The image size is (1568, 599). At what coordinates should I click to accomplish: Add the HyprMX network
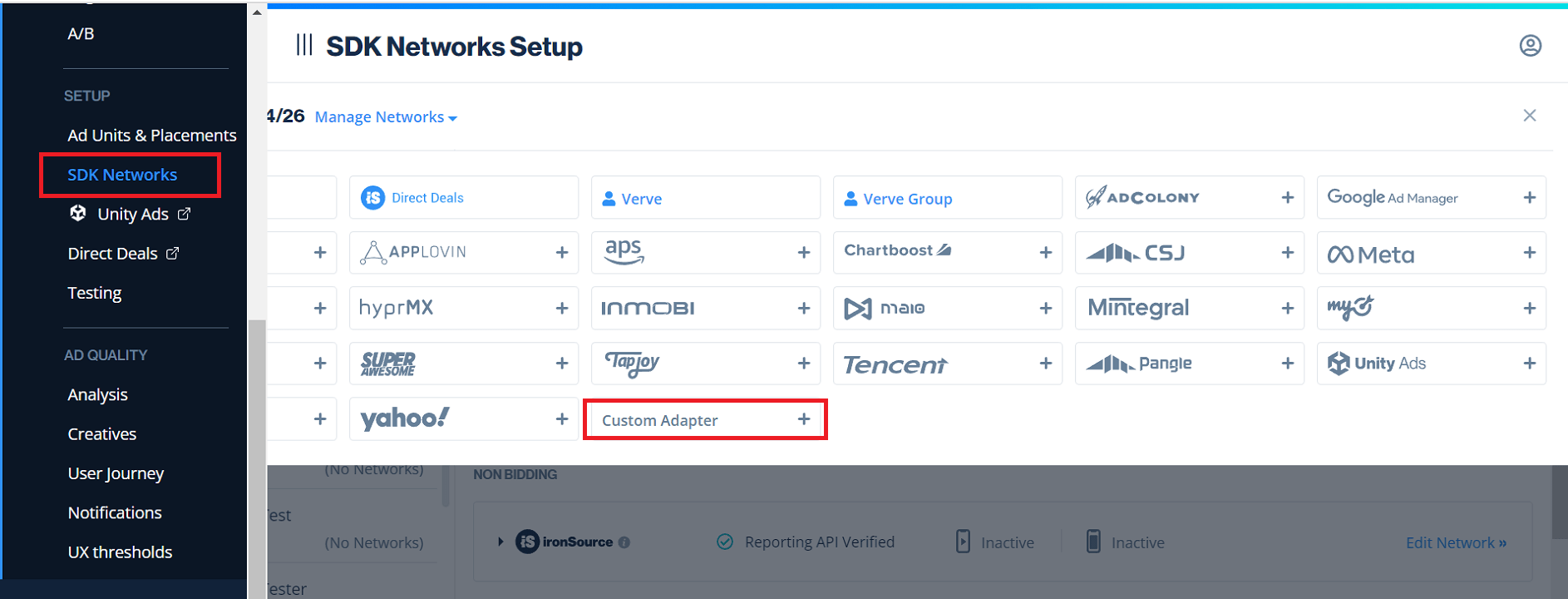pyautogui.click(x=561, y=308)
